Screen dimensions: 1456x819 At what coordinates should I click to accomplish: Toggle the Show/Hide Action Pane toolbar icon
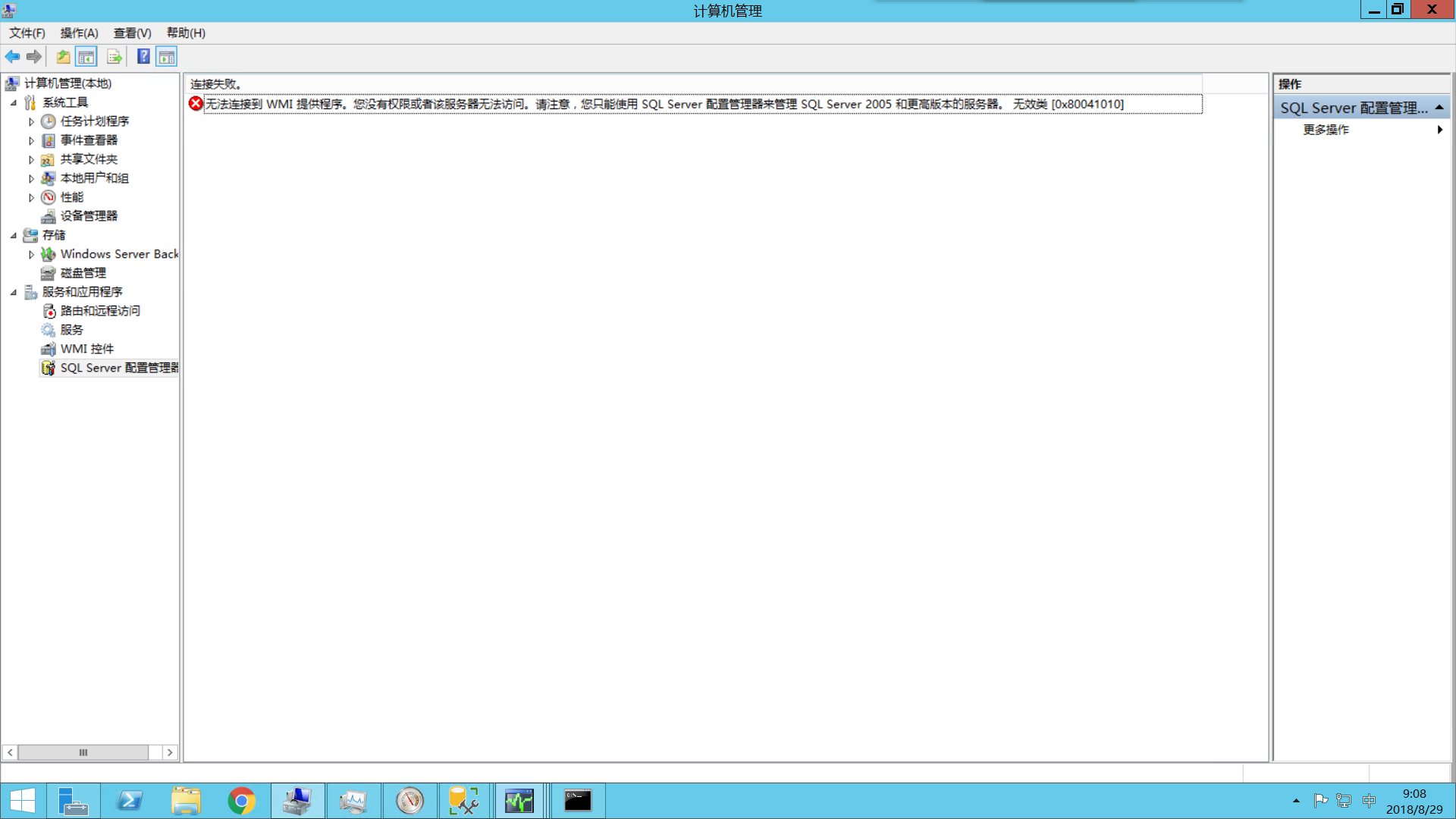coord(167,57)
